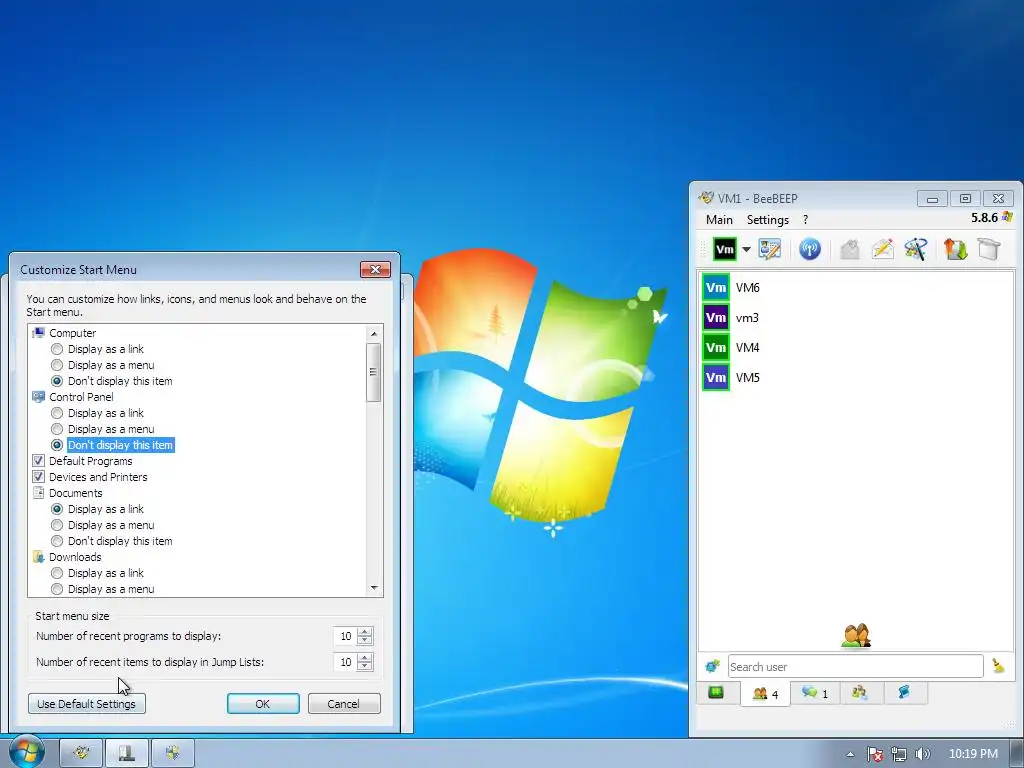Switch to the green screen tab in BeeBEEP
The image size is (1024, 768).
716,692
